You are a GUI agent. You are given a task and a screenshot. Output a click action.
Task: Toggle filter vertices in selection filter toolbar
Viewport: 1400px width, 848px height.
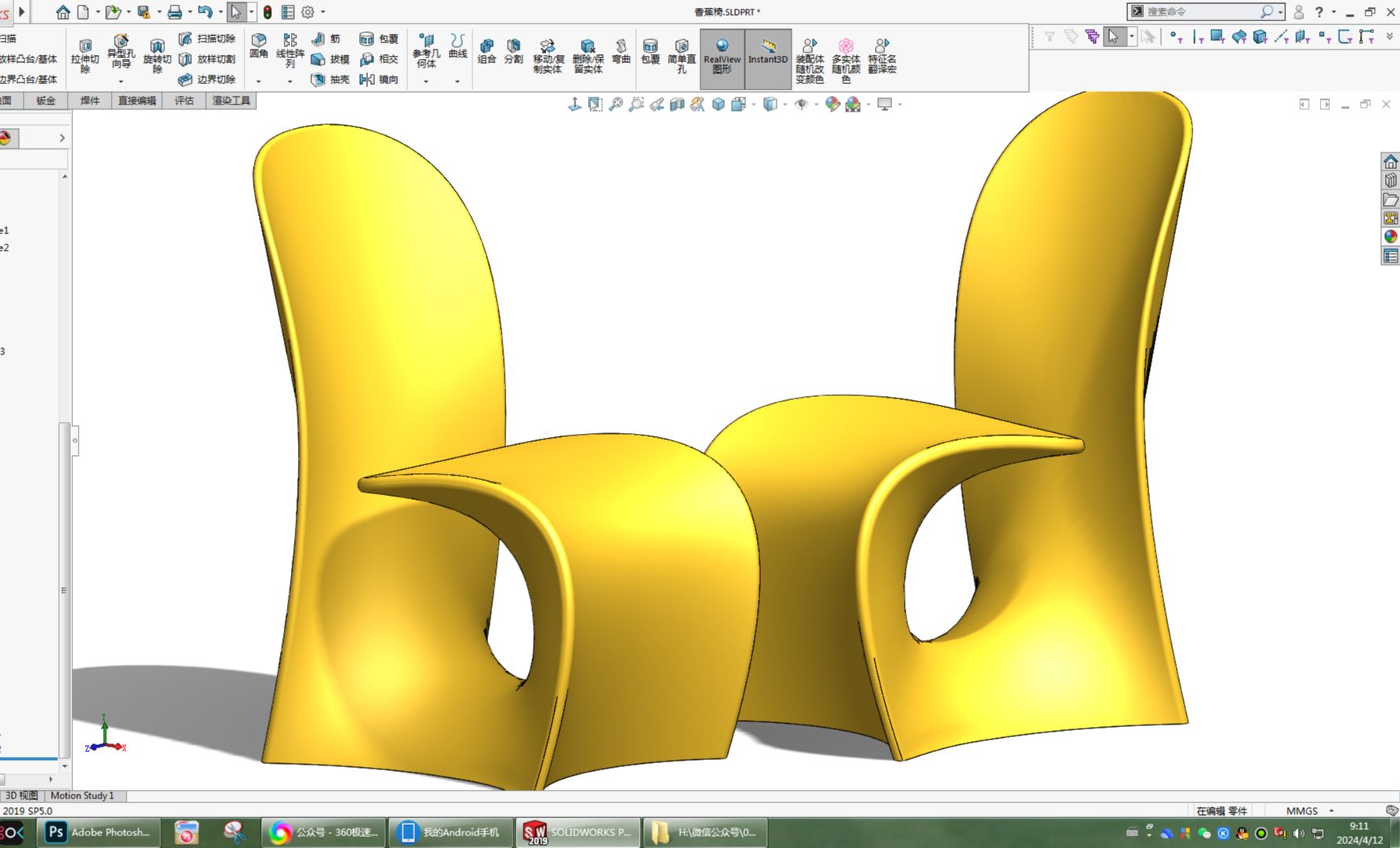pos(1175,36)
